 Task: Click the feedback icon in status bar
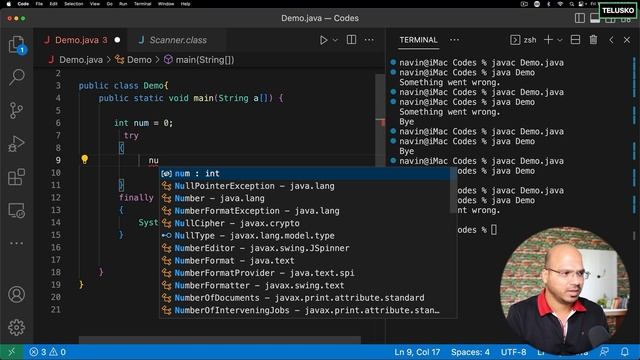point(604,352)
